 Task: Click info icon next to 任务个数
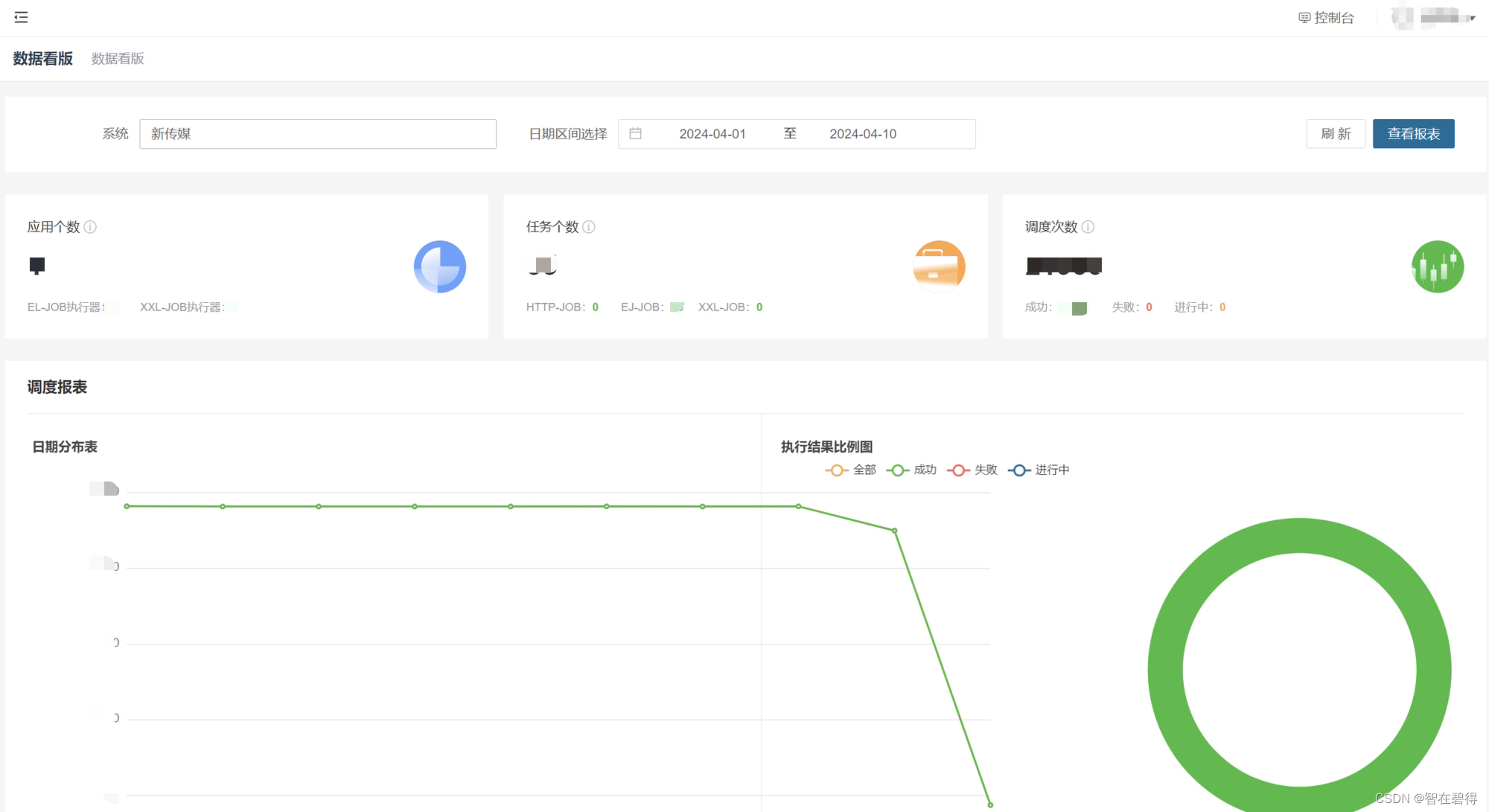click(x=589, y=227)
